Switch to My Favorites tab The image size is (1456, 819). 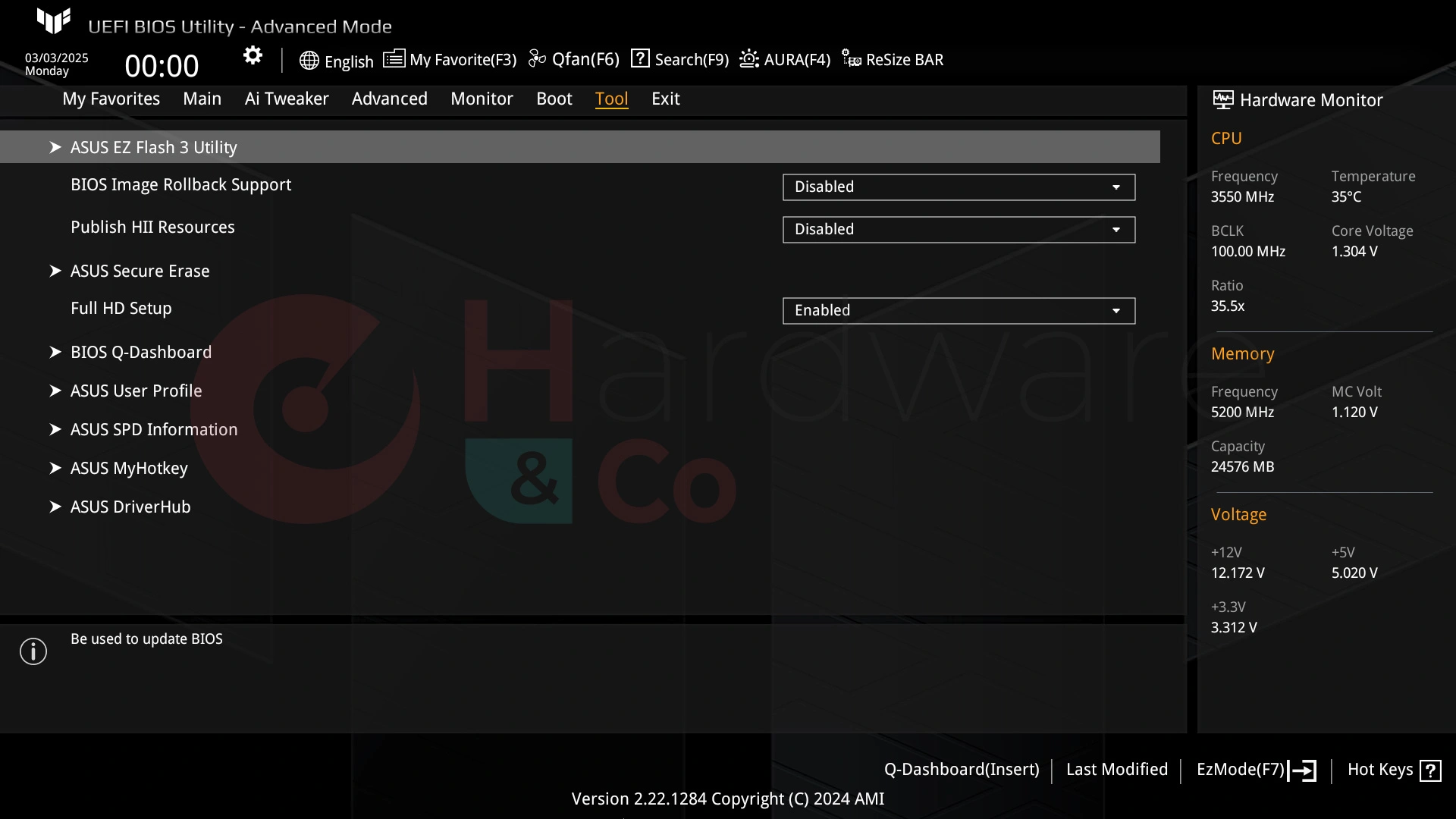pos(111,99)
